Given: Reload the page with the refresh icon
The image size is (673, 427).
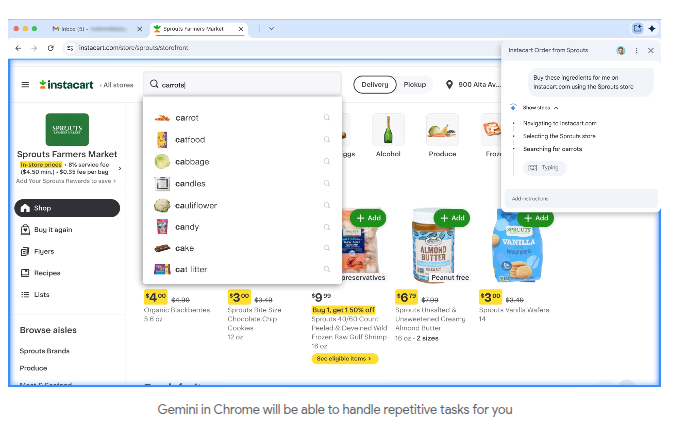Looking at the screenshot, I should 50,47.
